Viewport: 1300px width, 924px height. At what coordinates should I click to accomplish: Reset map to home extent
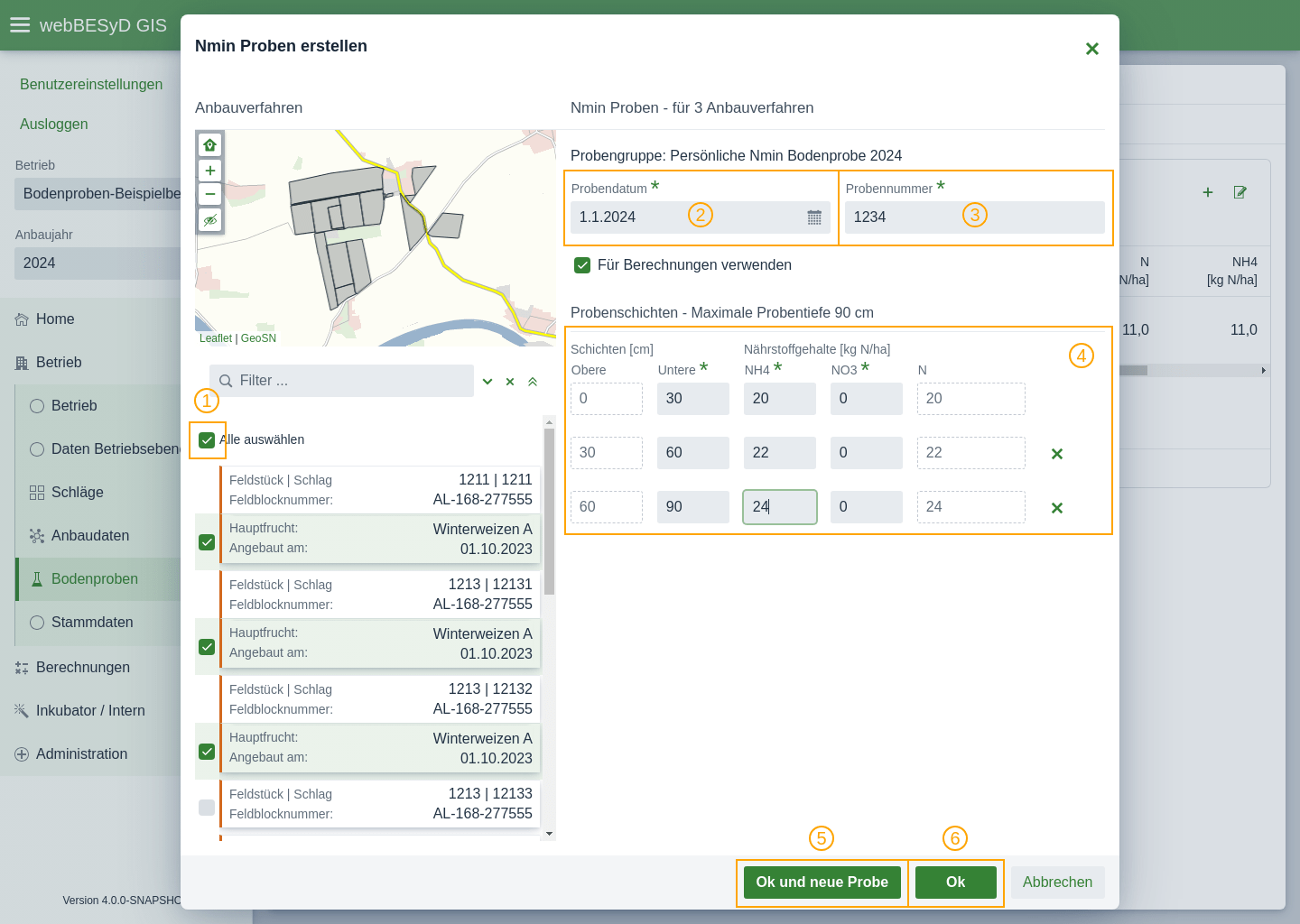coord(209,144)
